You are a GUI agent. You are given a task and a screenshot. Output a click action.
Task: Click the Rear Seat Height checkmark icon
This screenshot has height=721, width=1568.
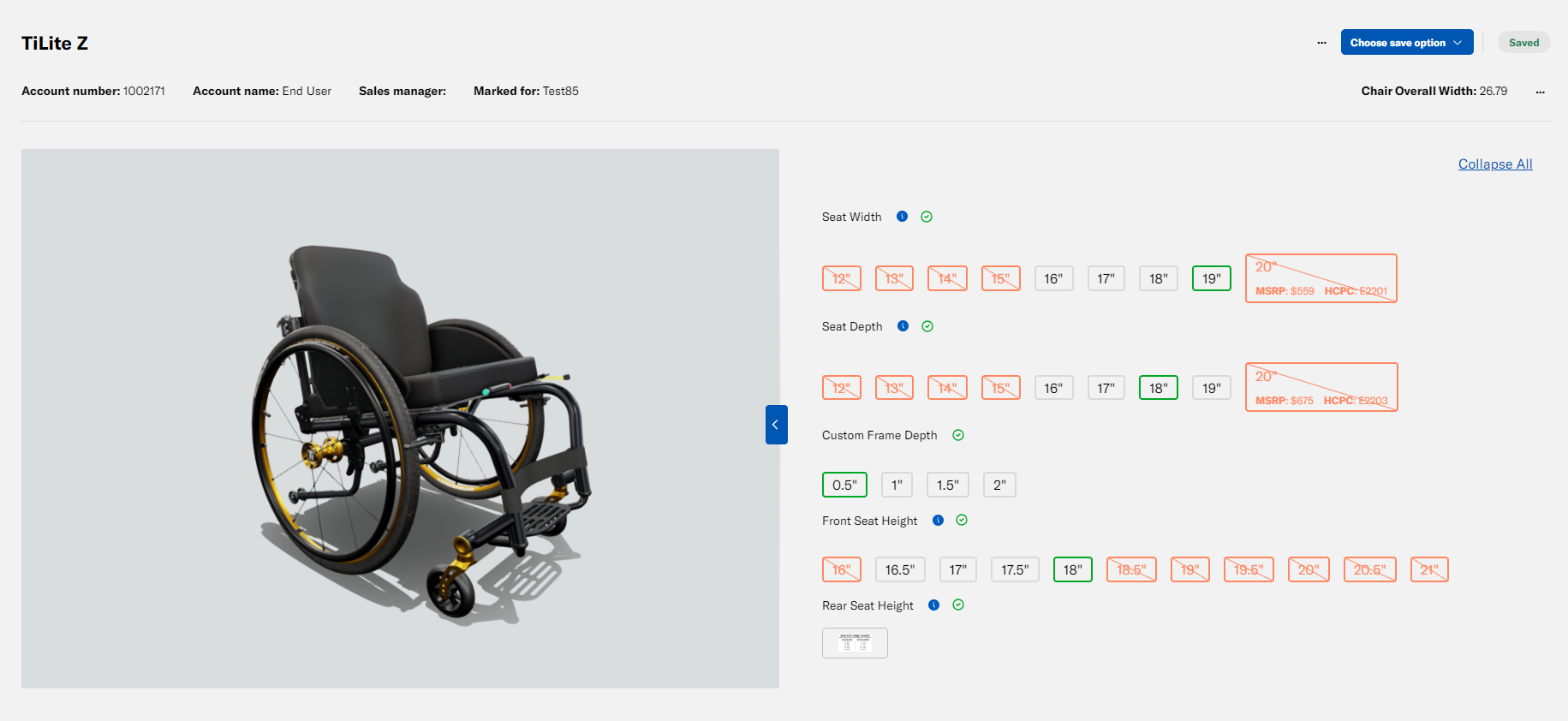[x=958, y=605]
